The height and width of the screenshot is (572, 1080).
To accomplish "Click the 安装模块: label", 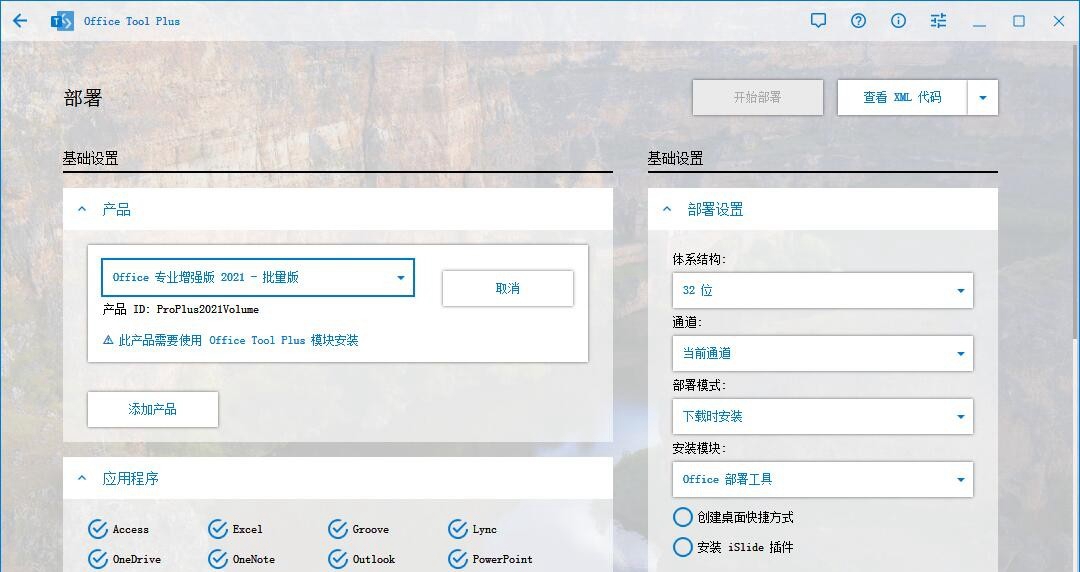I will [x=699, y=449].
